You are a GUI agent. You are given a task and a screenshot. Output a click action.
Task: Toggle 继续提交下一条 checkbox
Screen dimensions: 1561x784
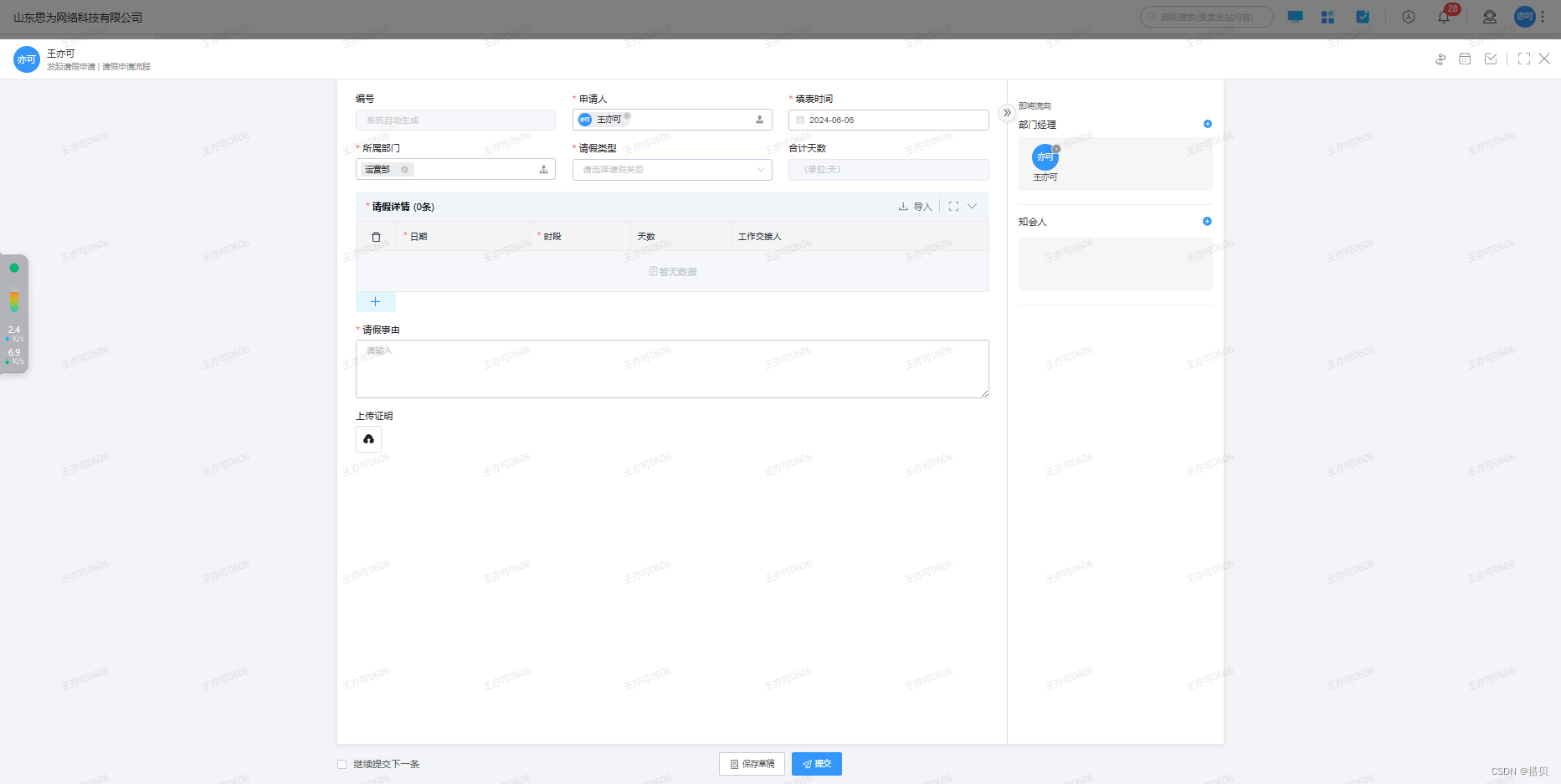coord(341,764)
